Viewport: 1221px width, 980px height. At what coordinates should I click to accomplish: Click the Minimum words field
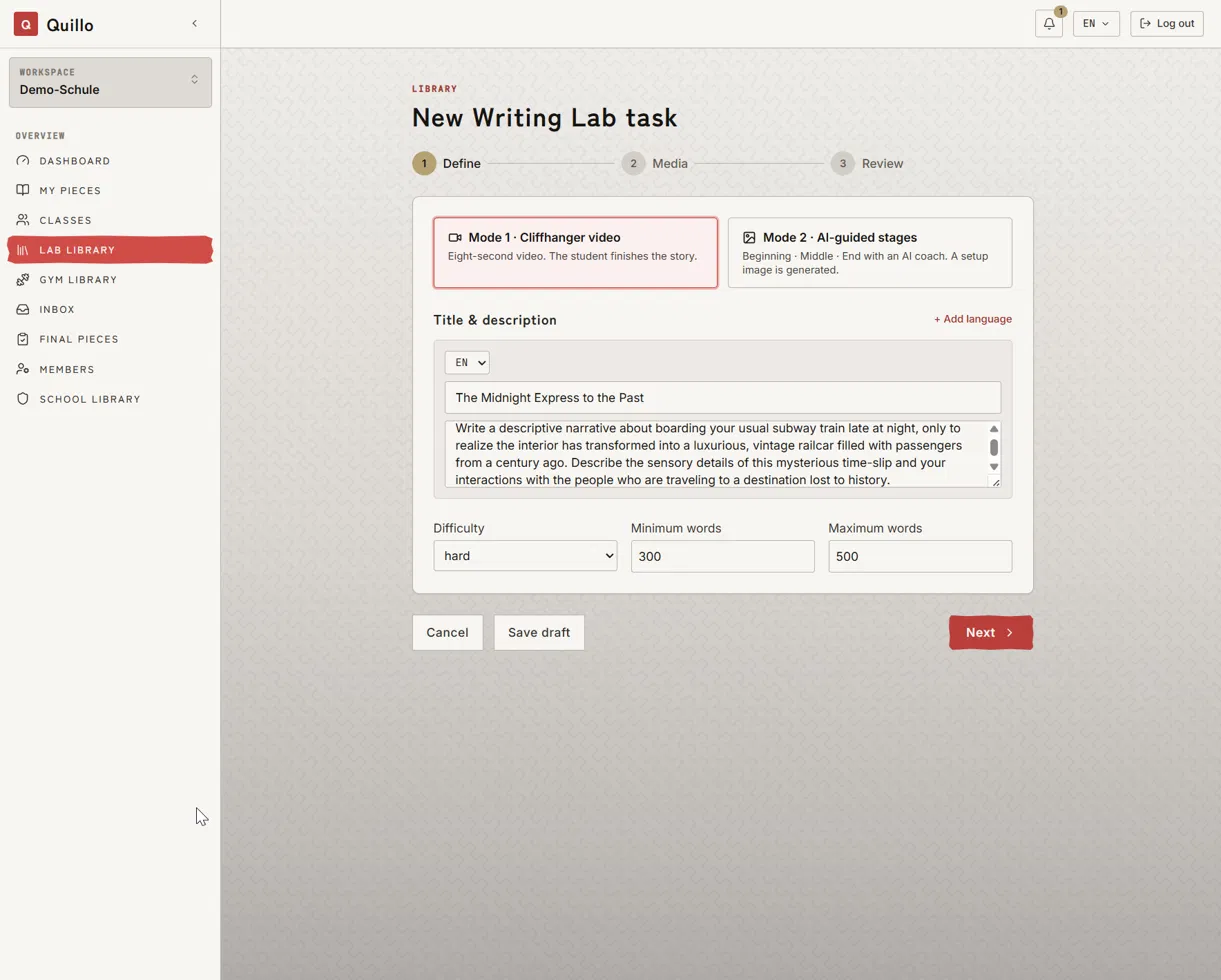coord(723,556)
